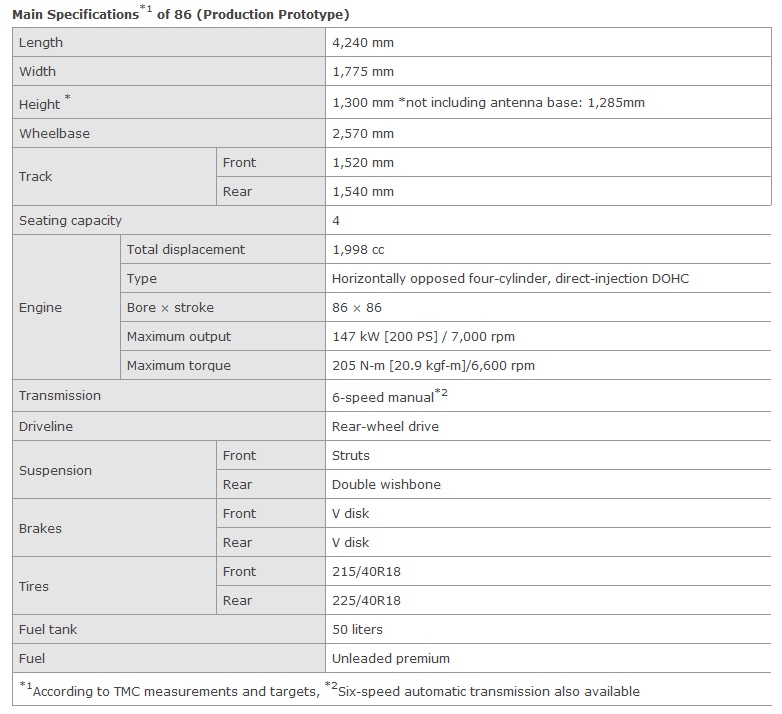
Task: Click the 'Bore × stroke' label cell
Action: pos(170,307)
